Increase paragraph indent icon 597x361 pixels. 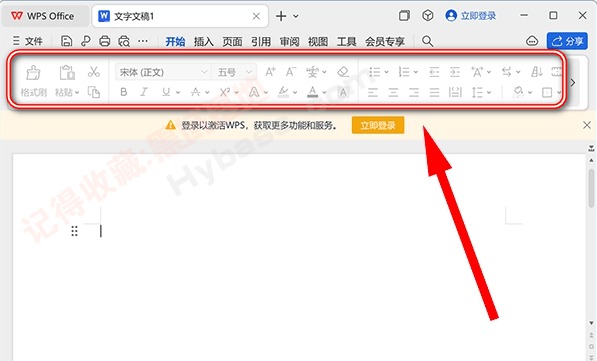[x=455, y=72]
